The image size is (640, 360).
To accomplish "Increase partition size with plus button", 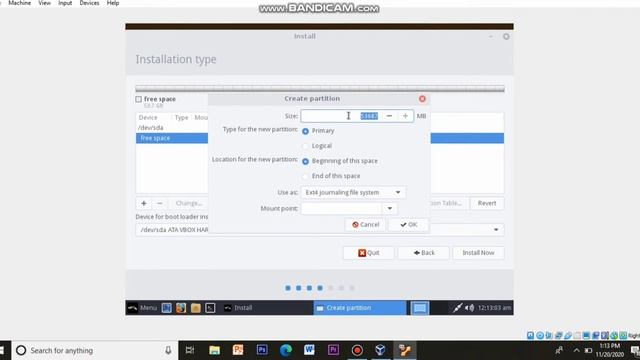I will point(405,116).
